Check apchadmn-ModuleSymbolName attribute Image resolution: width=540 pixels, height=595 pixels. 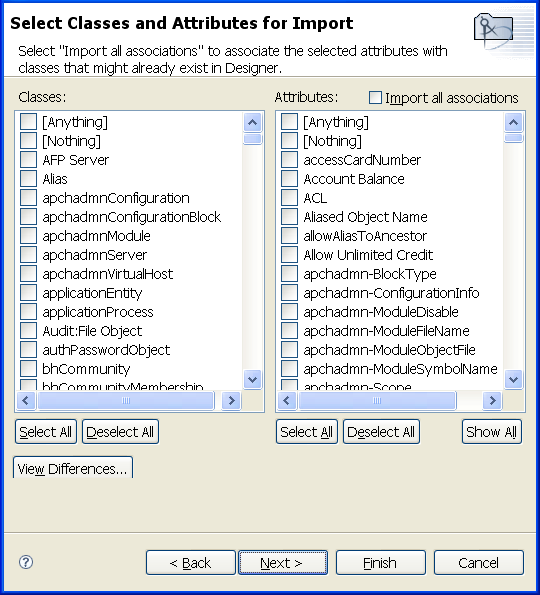(x=289, y=368)
